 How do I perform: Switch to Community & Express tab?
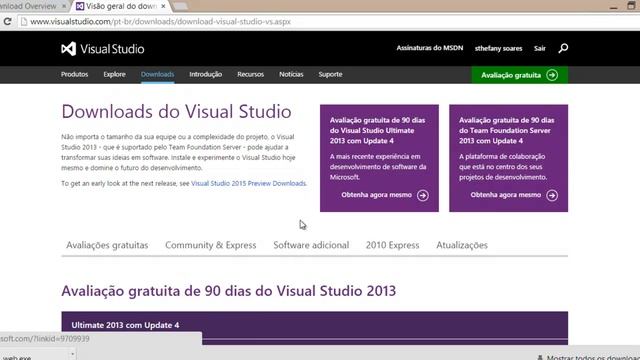[211, 245]
